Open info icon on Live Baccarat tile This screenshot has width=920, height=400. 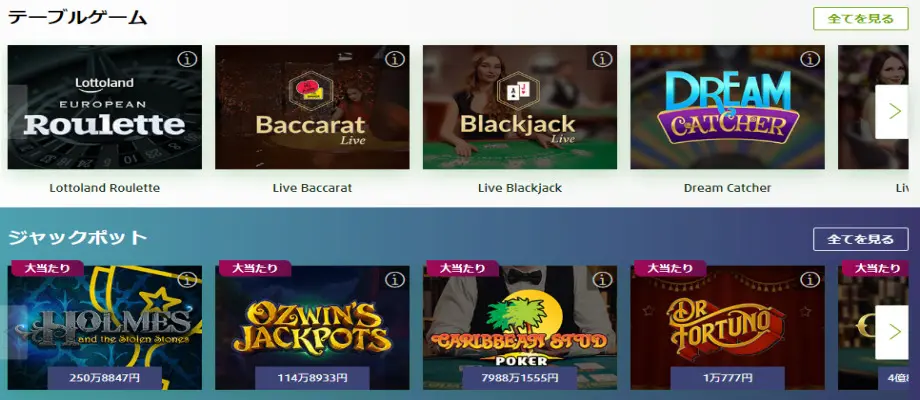(395, 59)
